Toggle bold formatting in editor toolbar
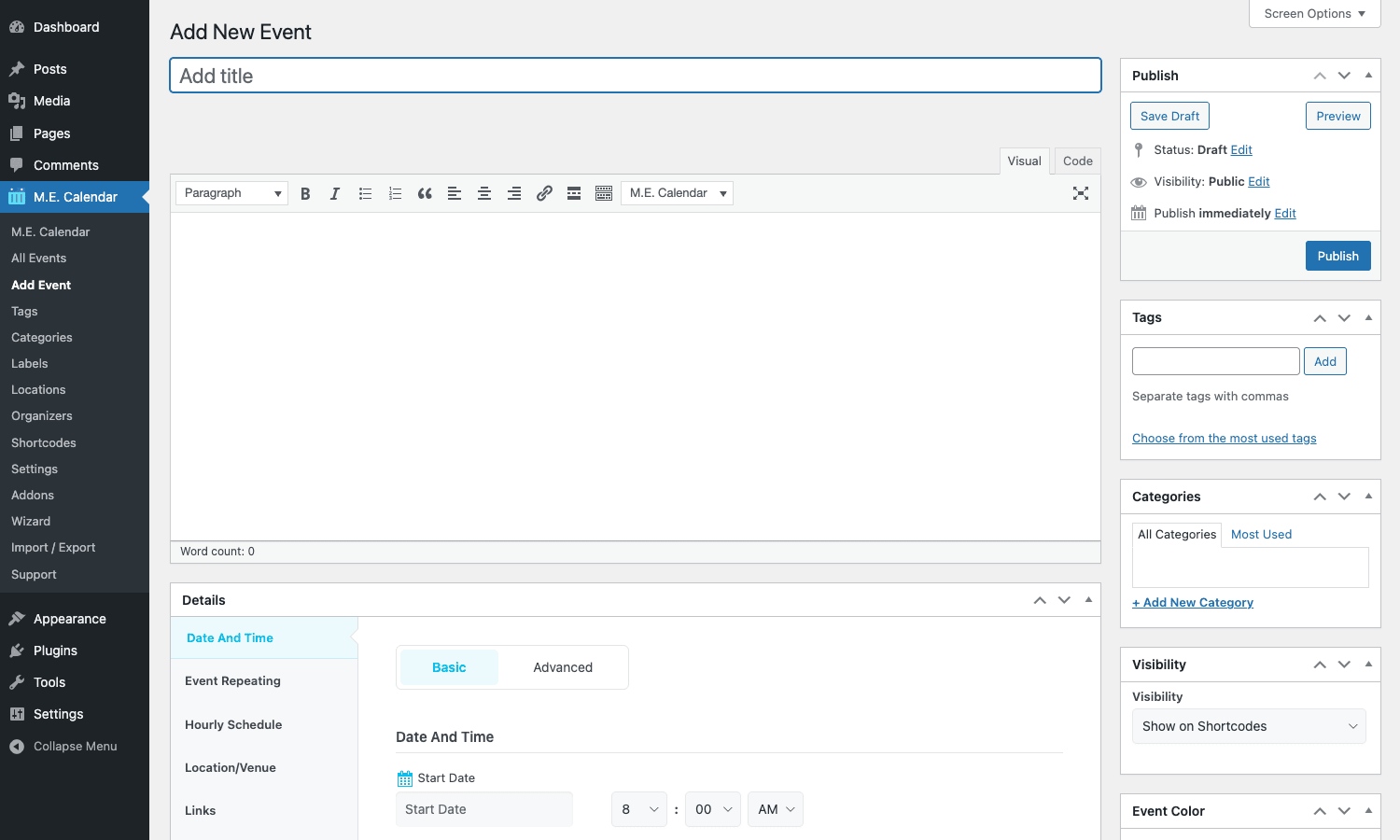The height and width of the screenshot is (840, 1400). (x=305, y=193)
